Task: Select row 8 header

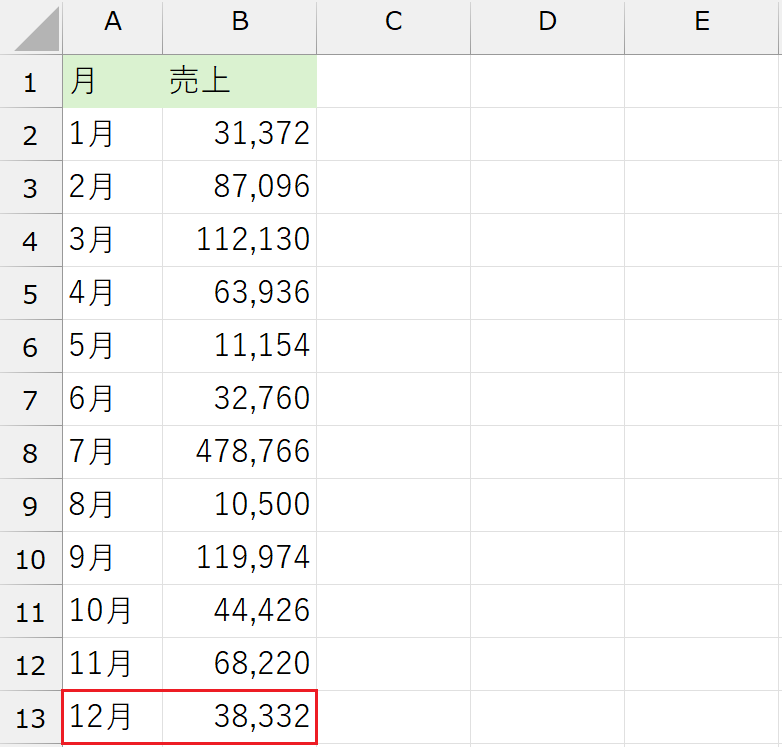Action: [30, 452]
